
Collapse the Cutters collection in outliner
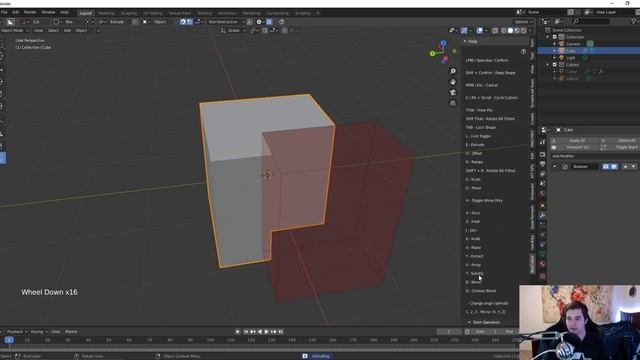(x=548, y=64)
